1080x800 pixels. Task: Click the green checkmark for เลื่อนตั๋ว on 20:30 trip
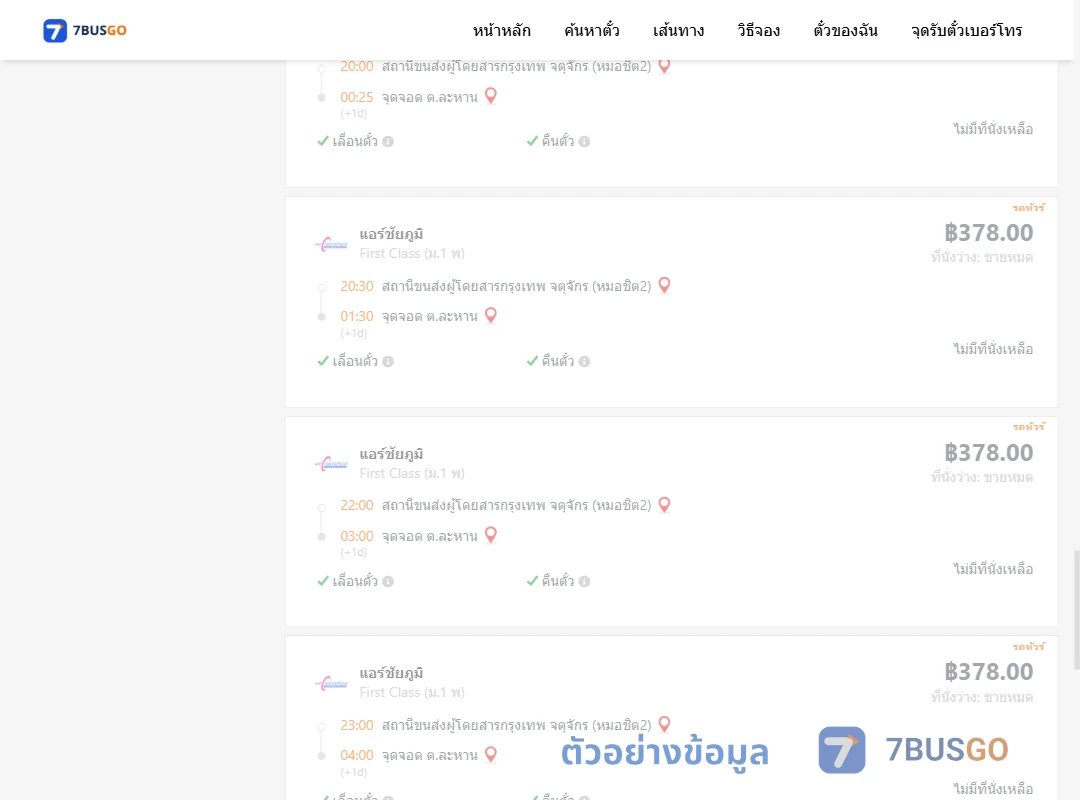[322, 361]
